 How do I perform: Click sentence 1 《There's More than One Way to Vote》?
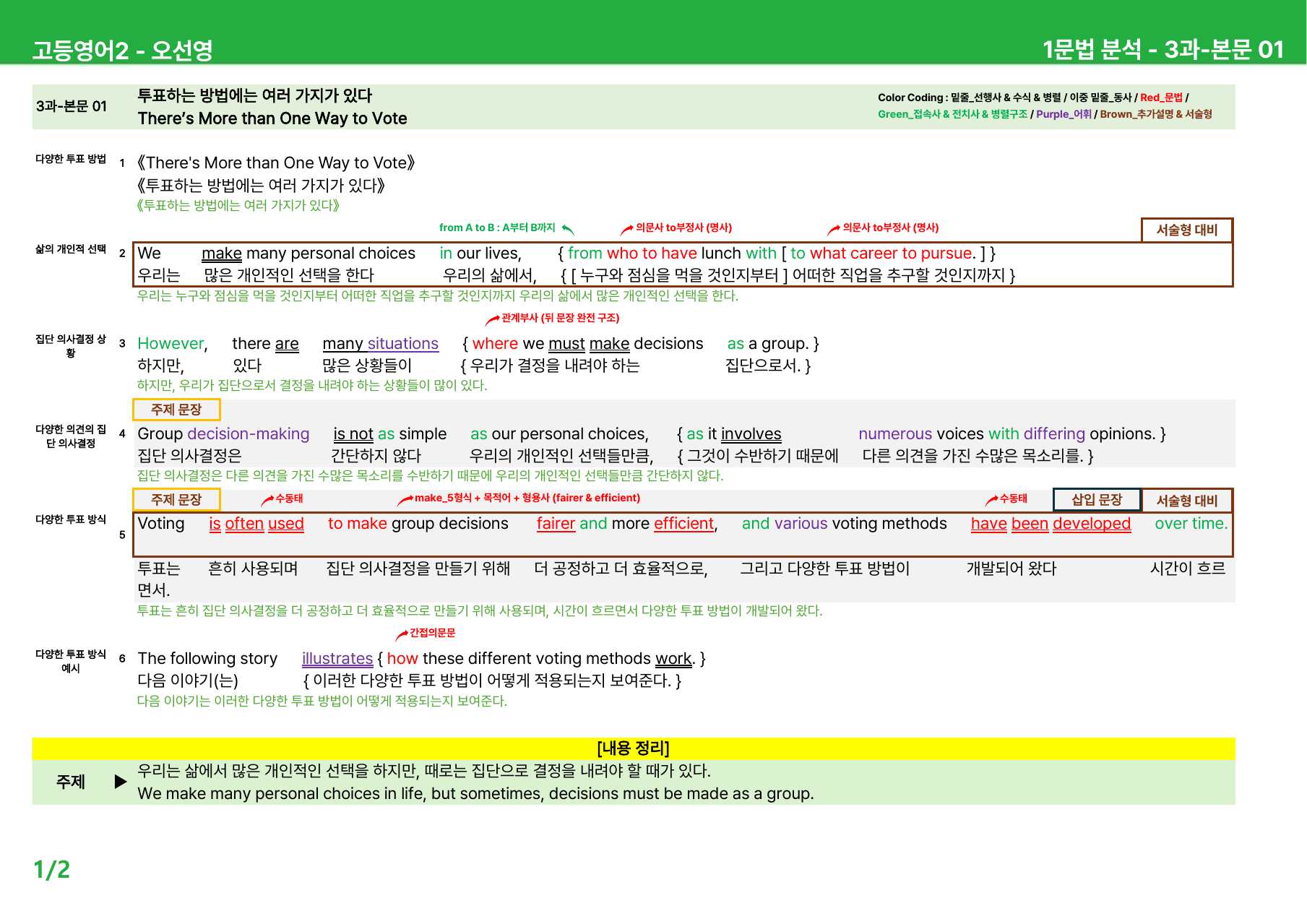point(276,163)
